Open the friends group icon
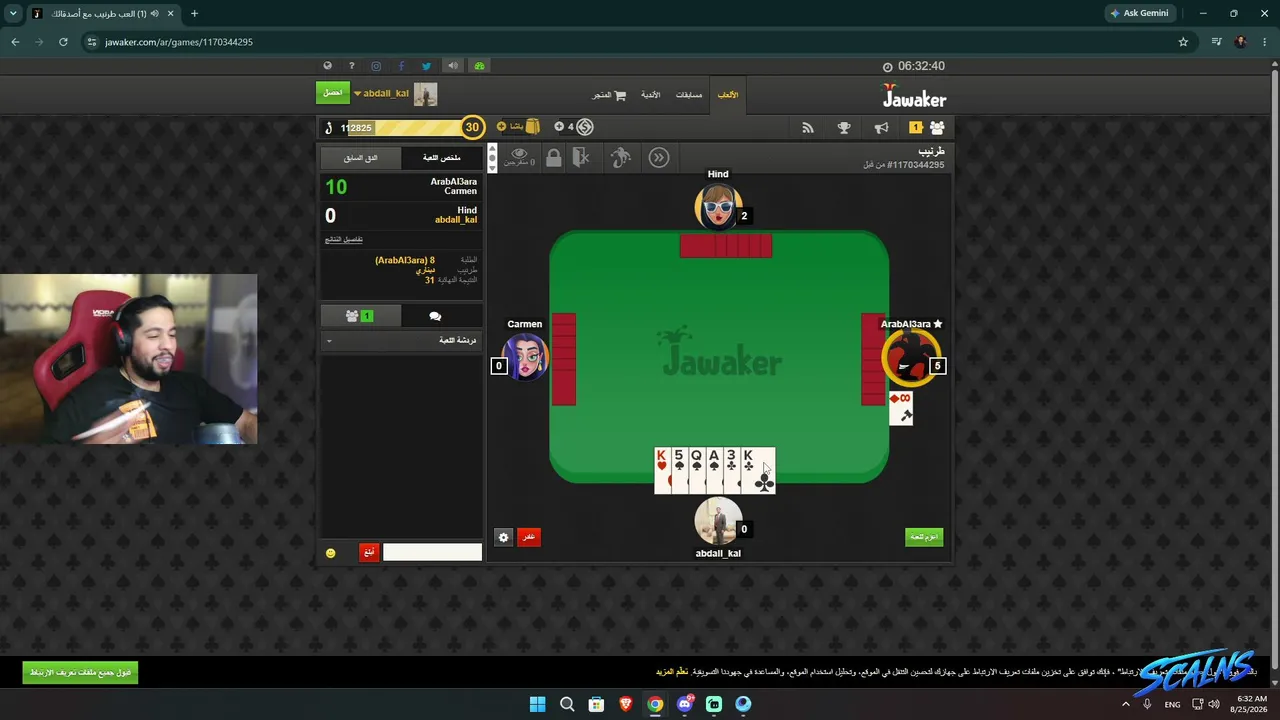The image size is (1280, 720). tap(937, 127)
